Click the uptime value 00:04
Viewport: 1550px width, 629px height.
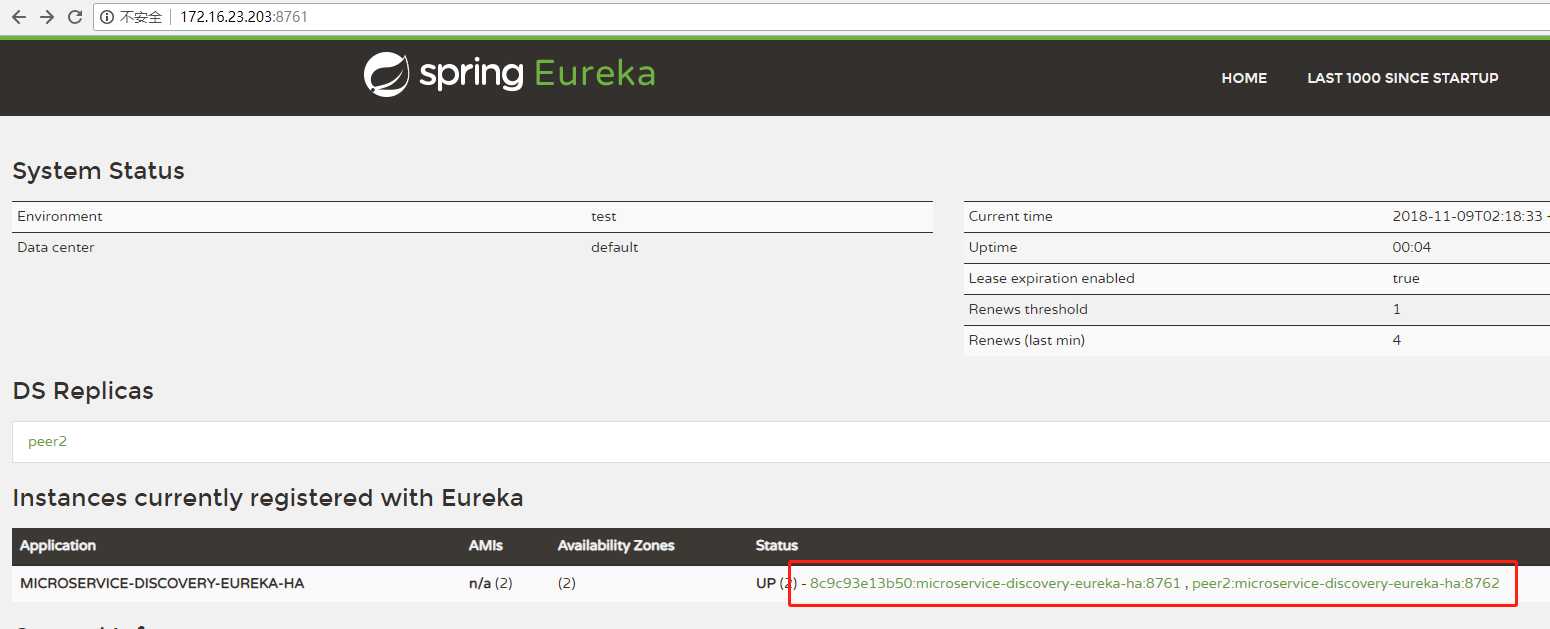(1412, 247)
